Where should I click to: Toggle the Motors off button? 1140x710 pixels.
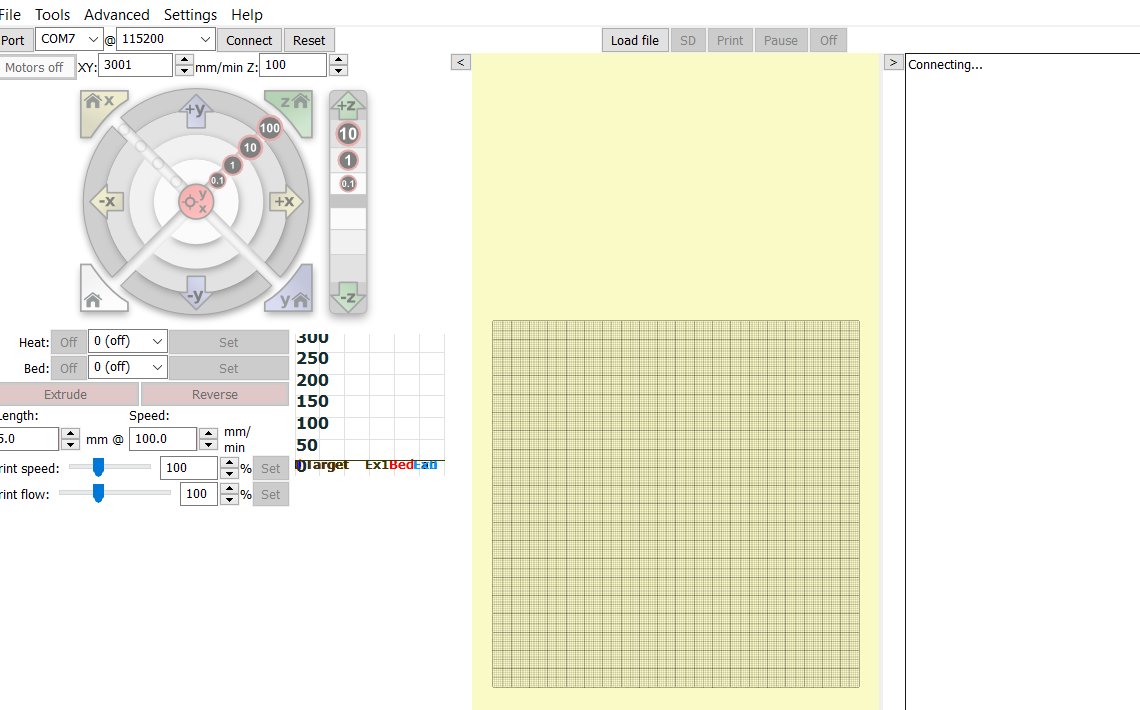pyautogui.click(x=36, y=67)
